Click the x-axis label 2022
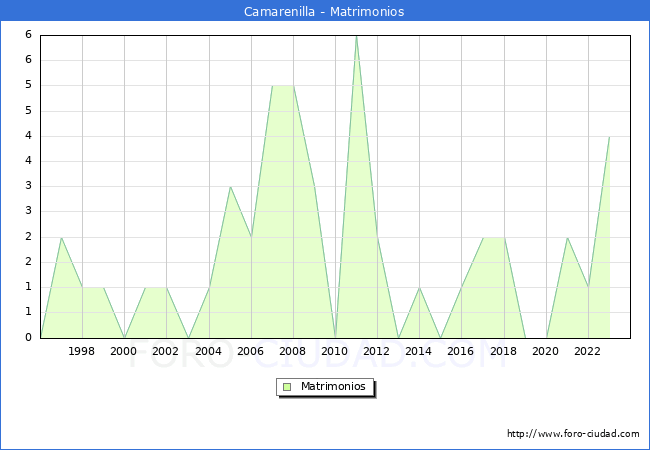This screenshot has height=450, width=650. click(x=587, y=351)
